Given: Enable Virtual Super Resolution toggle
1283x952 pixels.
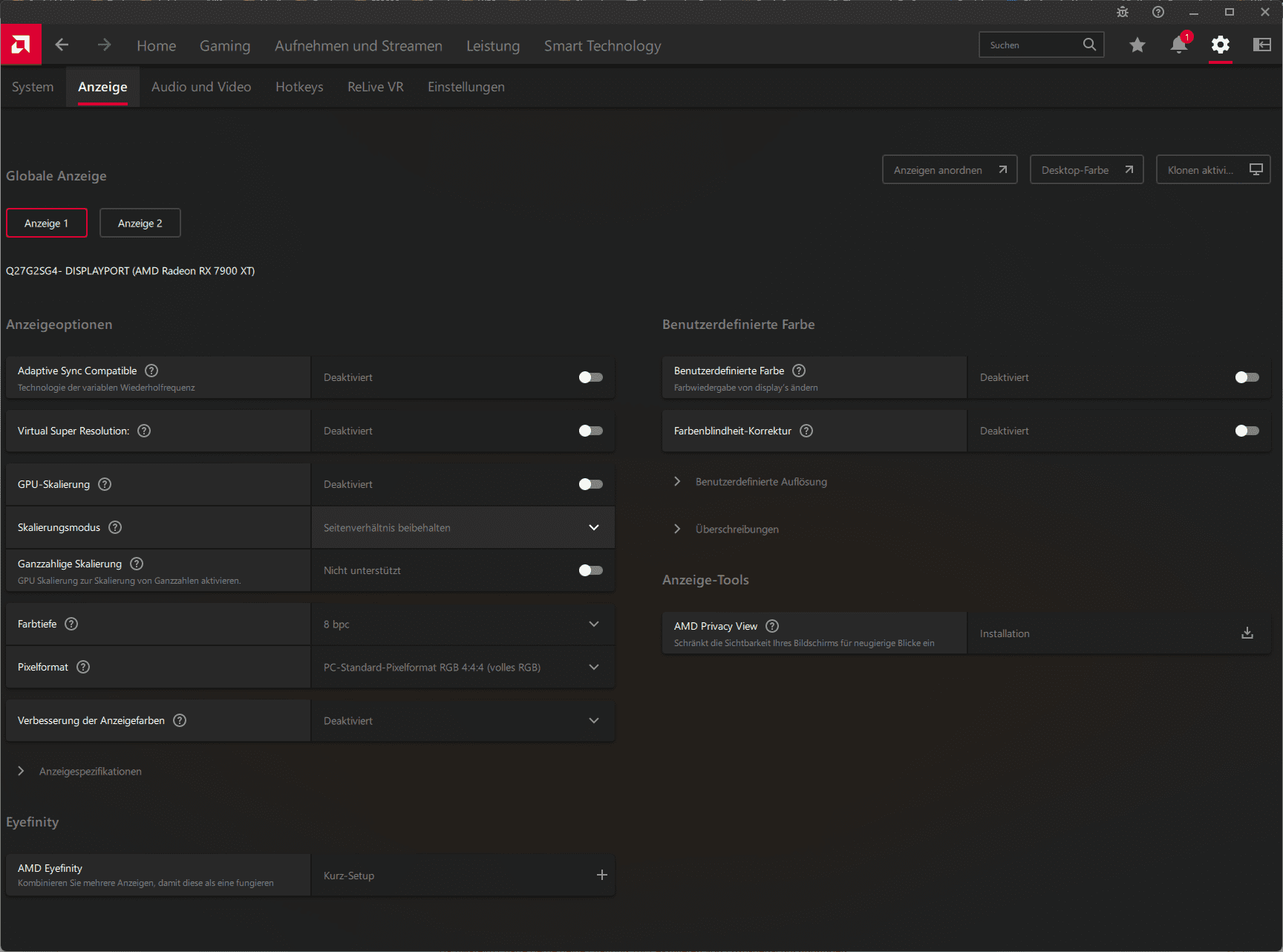Looking at the screenshot, I should click(x=591, y=431).
